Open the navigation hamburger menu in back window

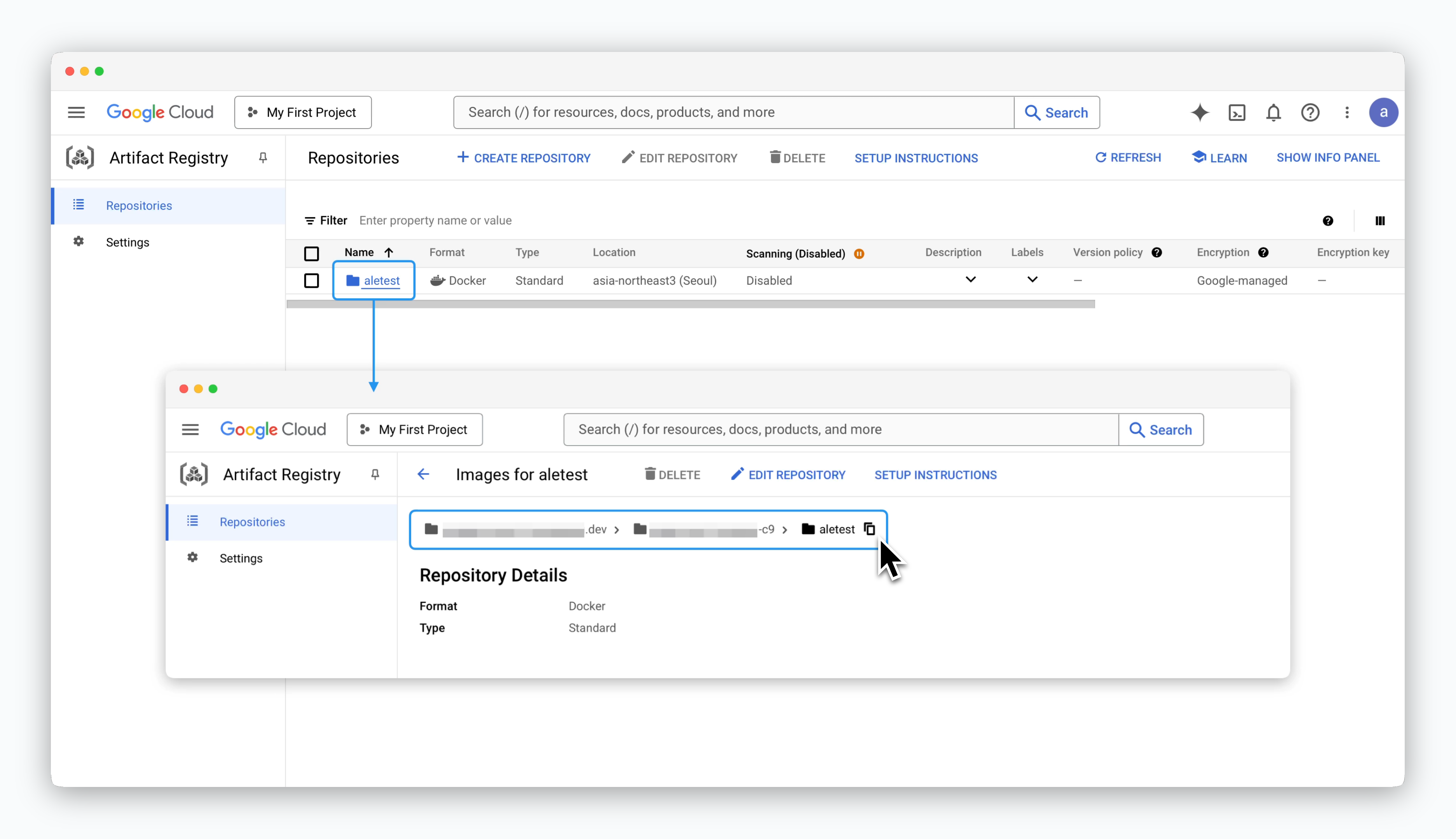[76, 112]
